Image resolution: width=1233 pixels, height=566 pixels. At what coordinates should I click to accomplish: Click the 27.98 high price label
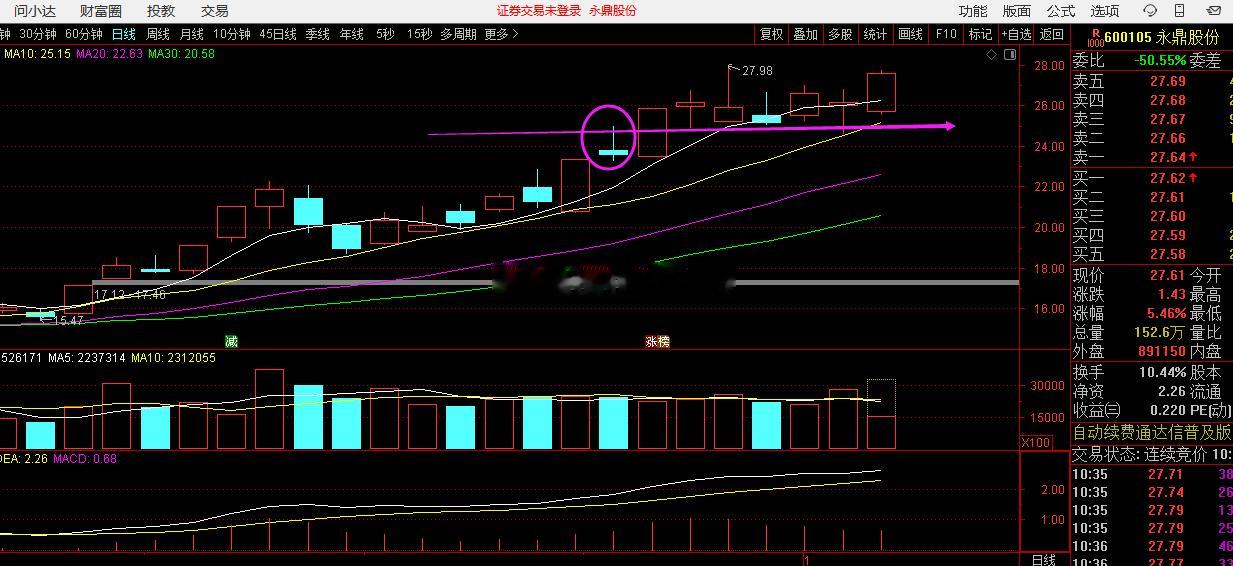click(x=757, y=71)
